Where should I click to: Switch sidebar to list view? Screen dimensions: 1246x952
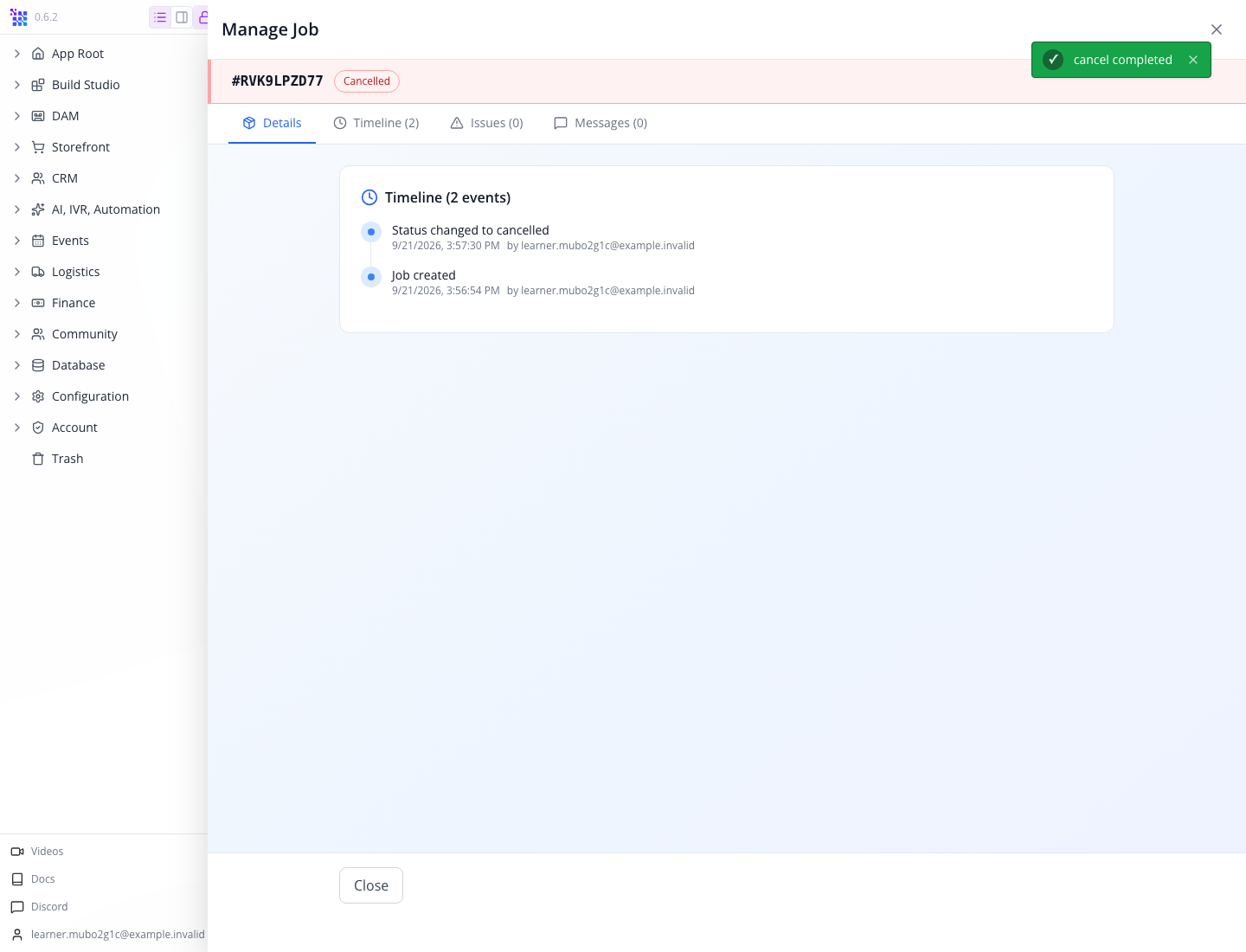(x=160, y=17)
